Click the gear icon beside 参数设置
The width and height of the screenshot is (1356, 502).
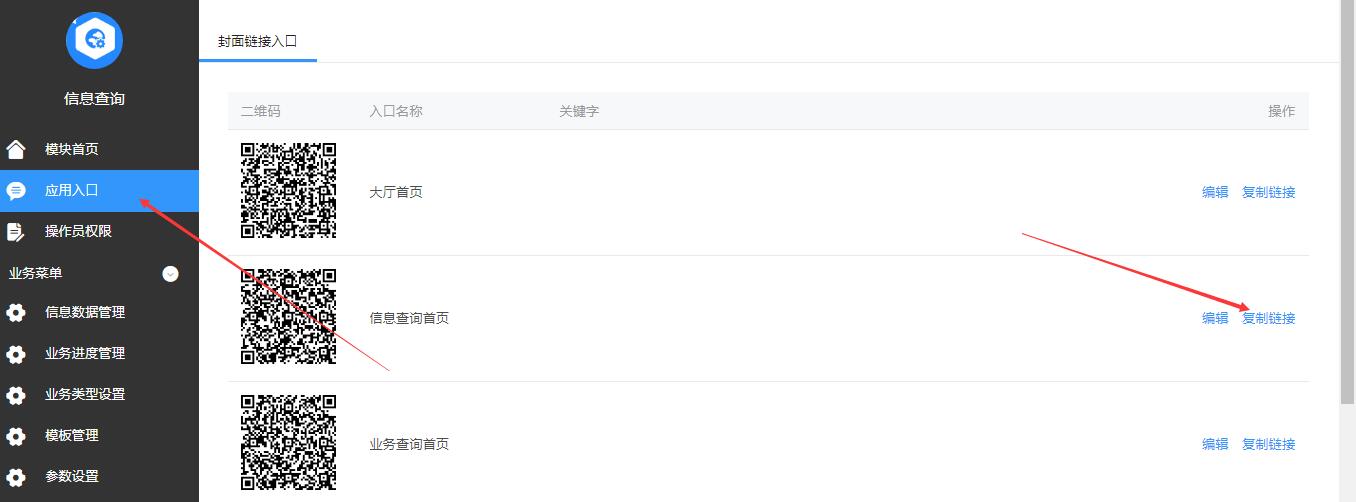(16, 477)
